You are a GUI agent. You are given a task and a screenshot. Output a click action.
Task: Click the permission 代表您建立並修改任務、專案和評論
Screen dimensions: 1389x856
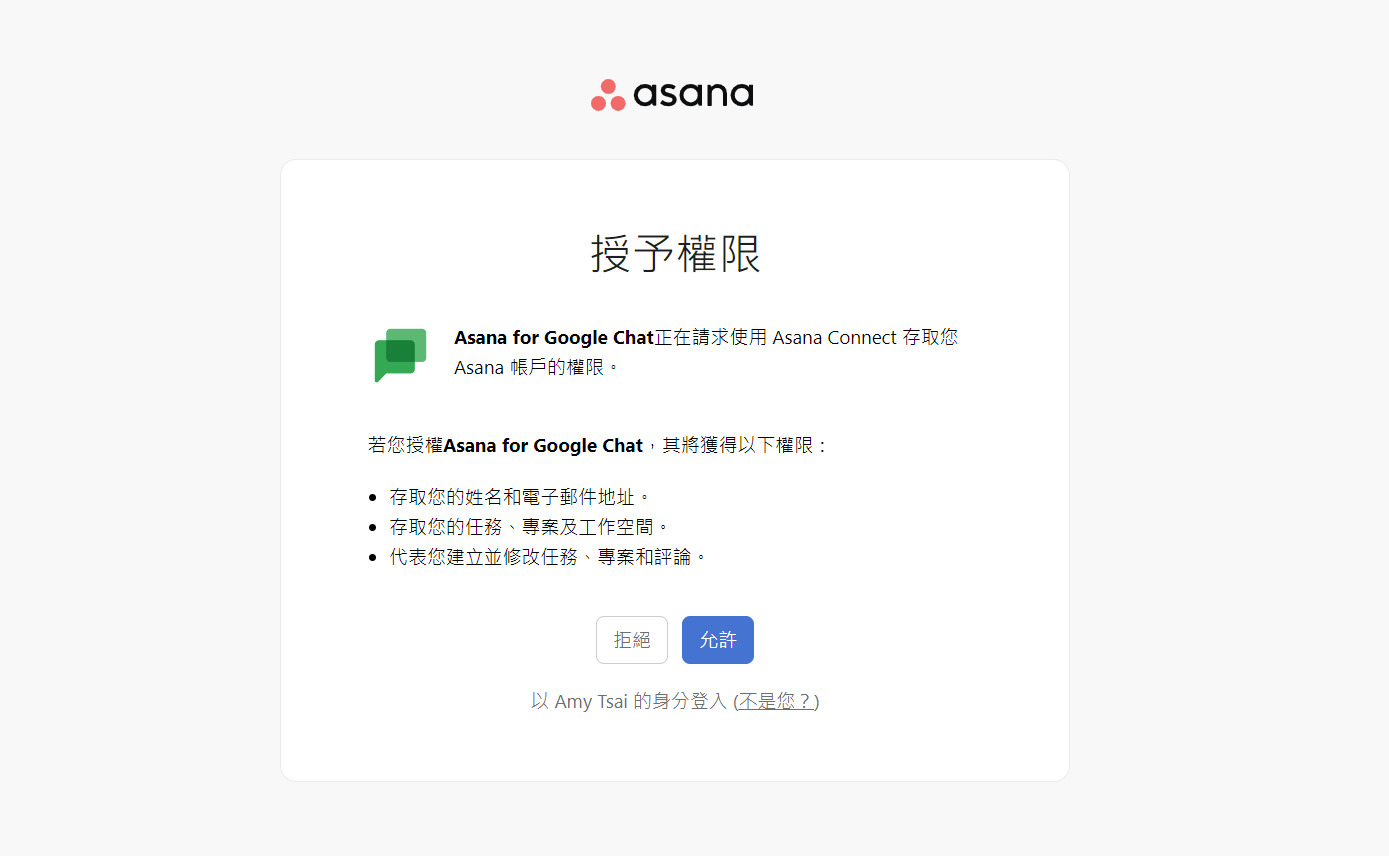coord(549,557)
